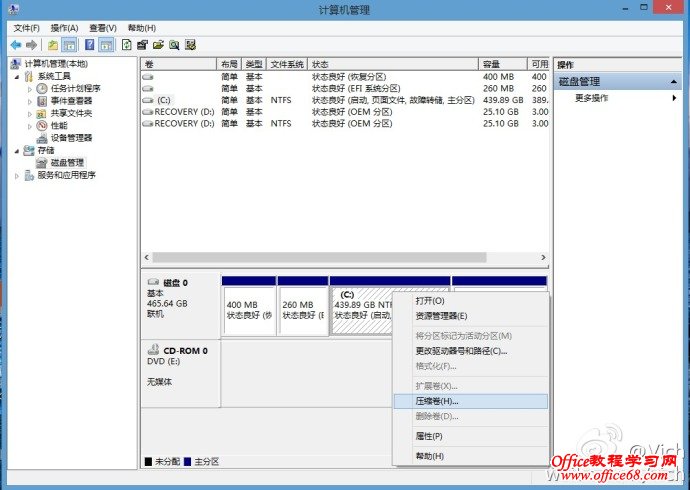This screenshot has height=490, width=690.
Task: Choose Properties (属性) in context menu
Action: coord(429,436)
